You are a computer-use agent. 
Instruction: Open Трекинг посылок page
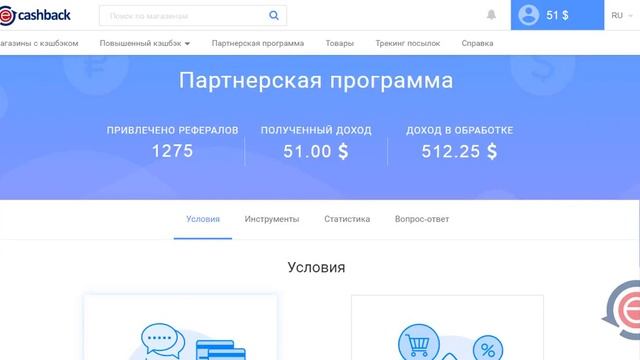coord(408,43)
